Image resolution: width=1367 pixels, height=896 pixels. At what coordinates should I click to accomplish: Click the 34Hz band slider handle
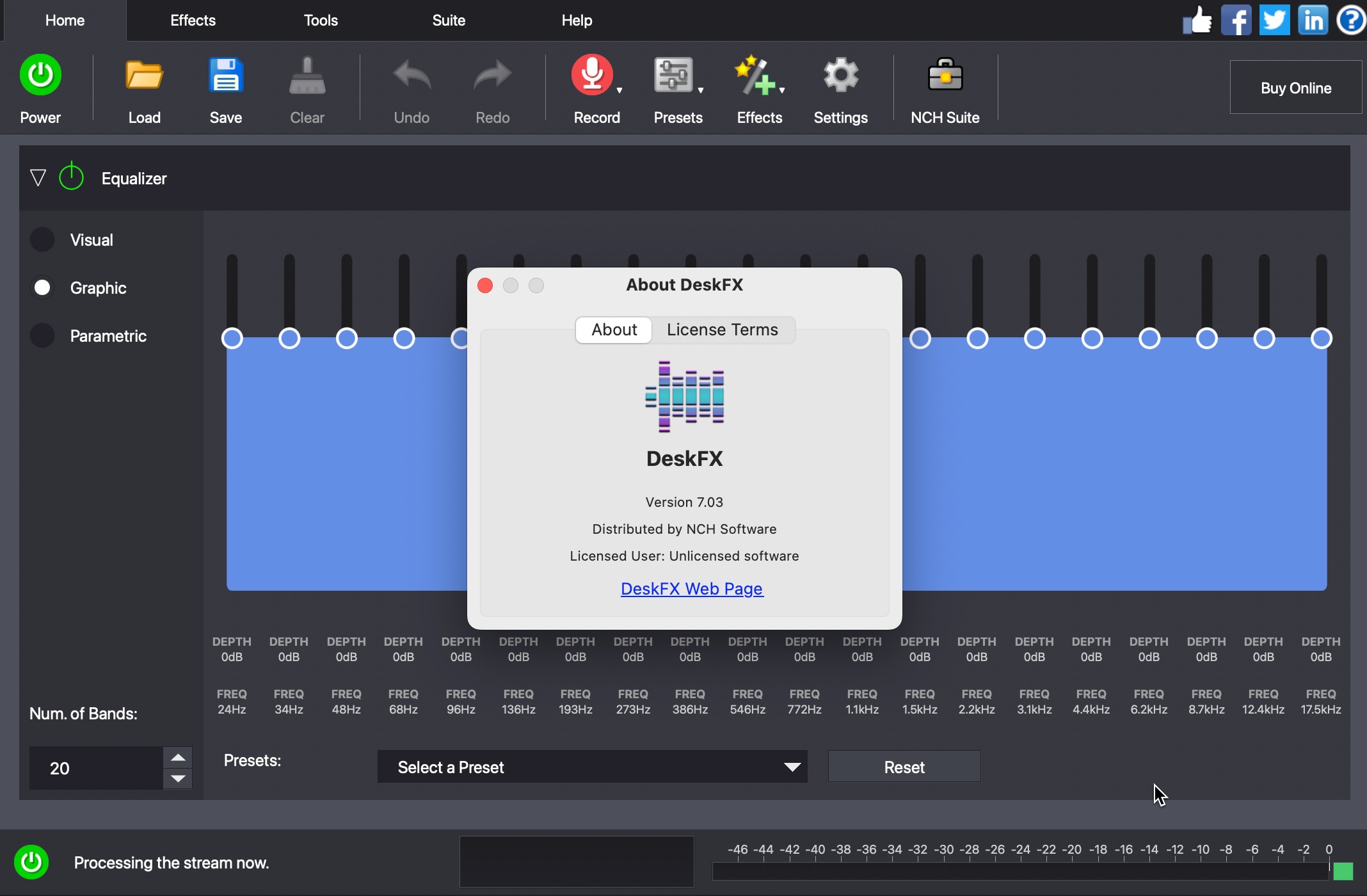click(289, 338)
